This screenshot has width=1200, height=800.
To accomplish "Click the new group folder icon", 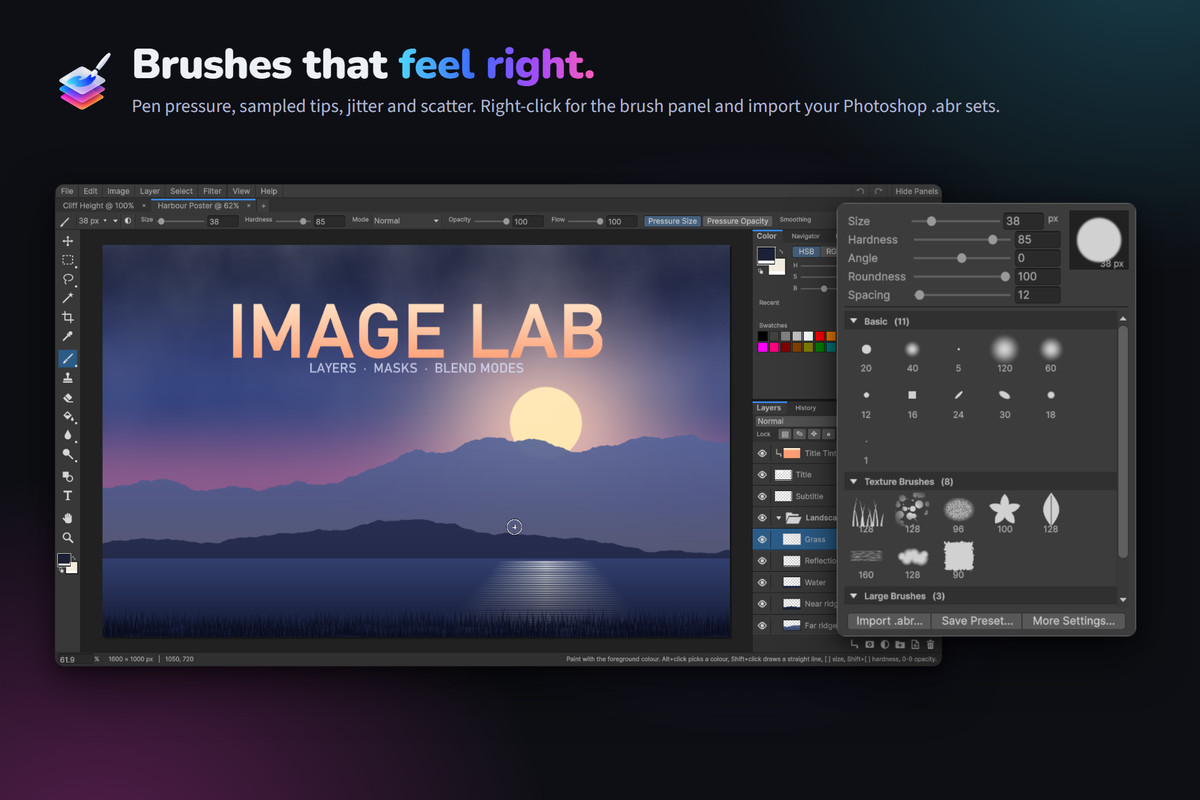I will [x=900, y=645].
